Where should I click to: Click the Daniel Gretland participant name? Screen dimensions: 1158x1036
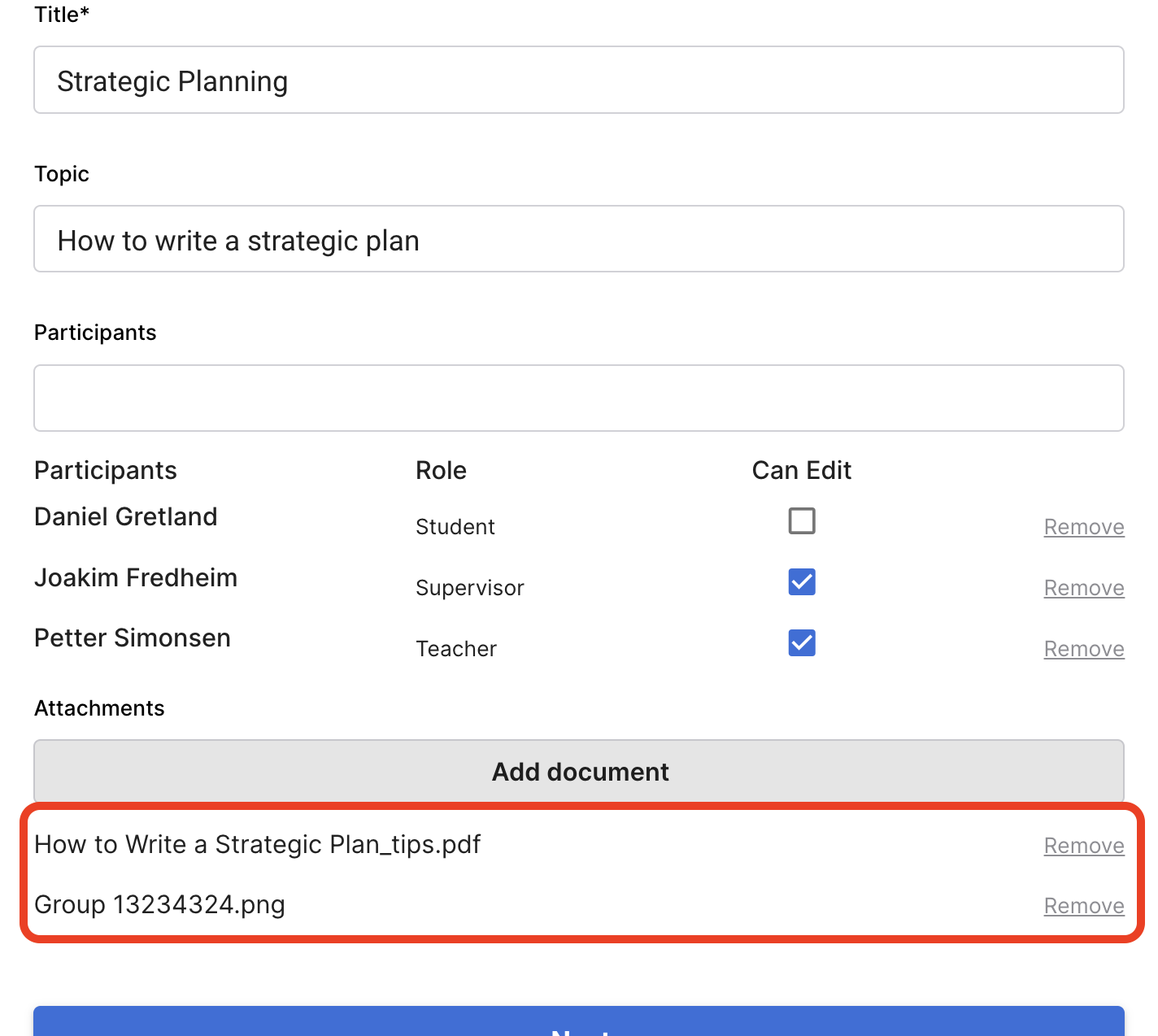point(126,517)
